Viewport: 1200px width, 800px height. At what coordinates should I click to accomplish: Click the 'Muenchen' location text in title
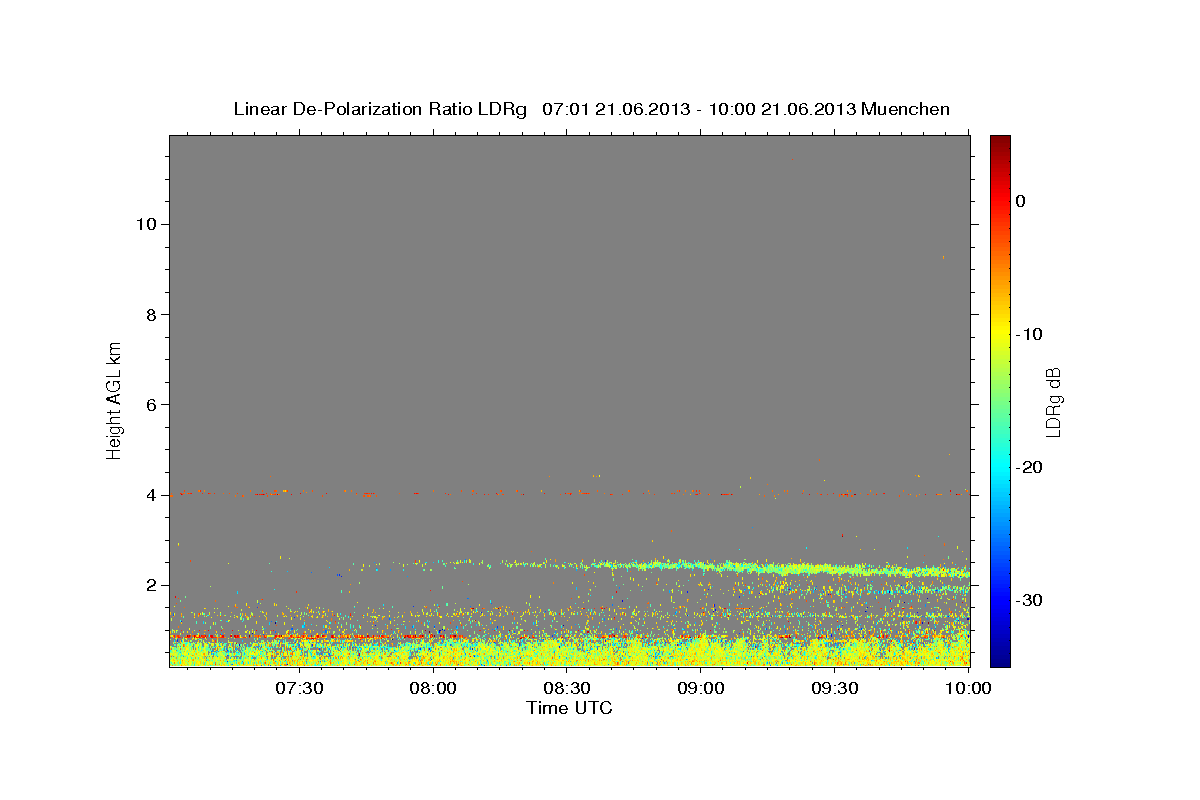(x=907, y=109)
